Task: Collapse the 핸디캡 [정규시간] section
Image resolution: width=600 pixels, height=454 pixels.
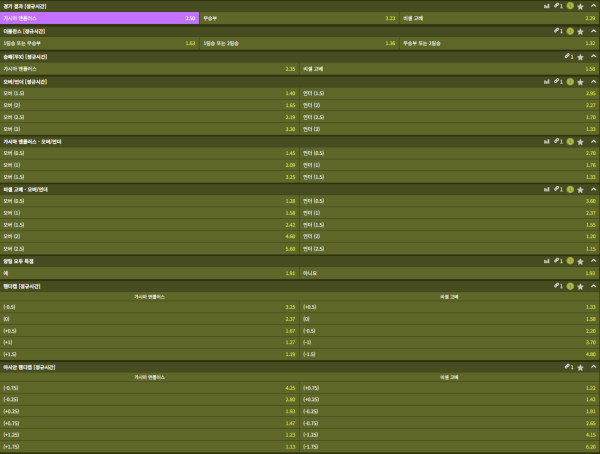Action: [x=592, y=285]
